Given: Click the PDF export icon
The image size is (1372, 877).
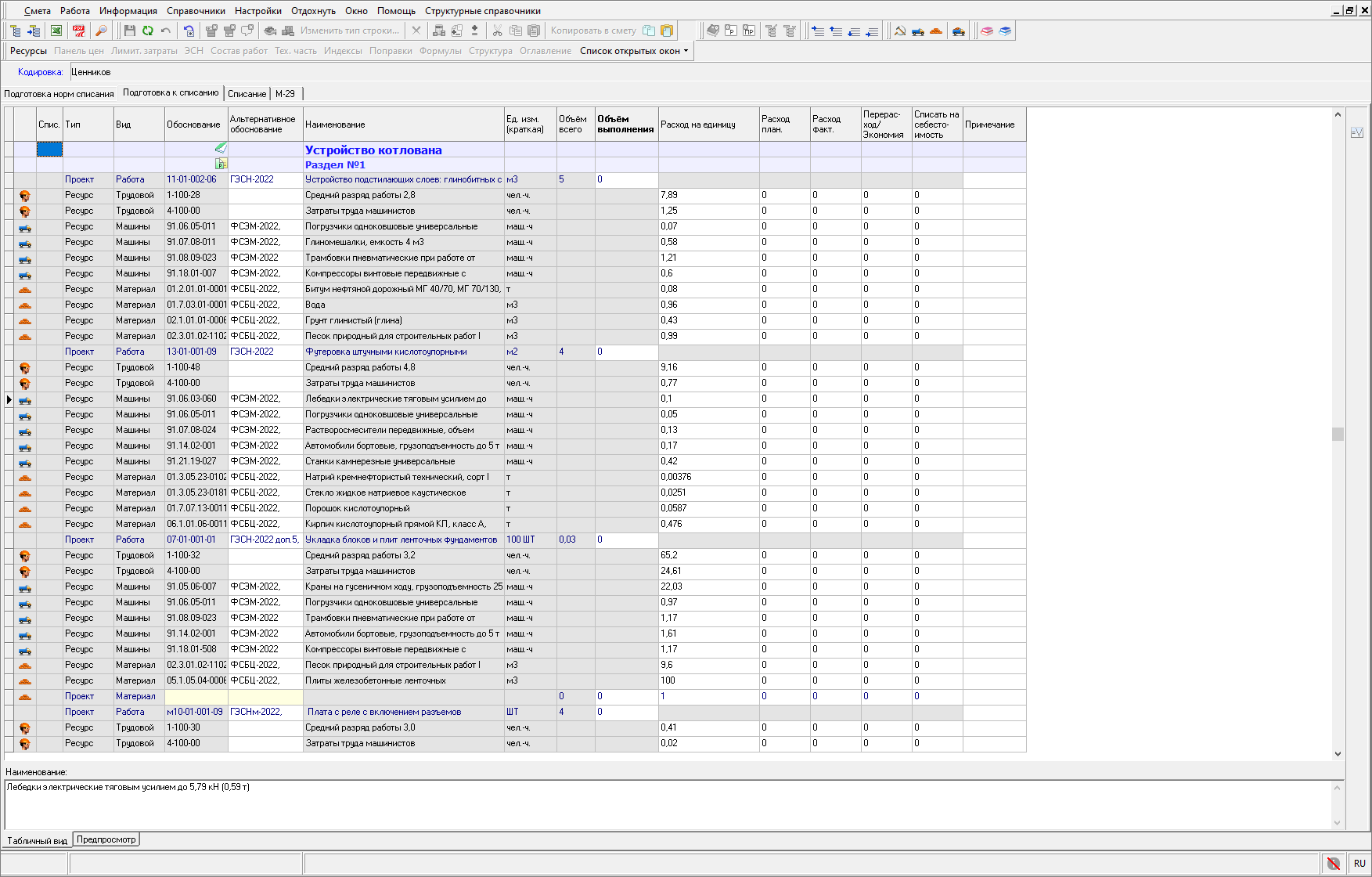Looking at the screenshot, I should click(x=79, y=31).
